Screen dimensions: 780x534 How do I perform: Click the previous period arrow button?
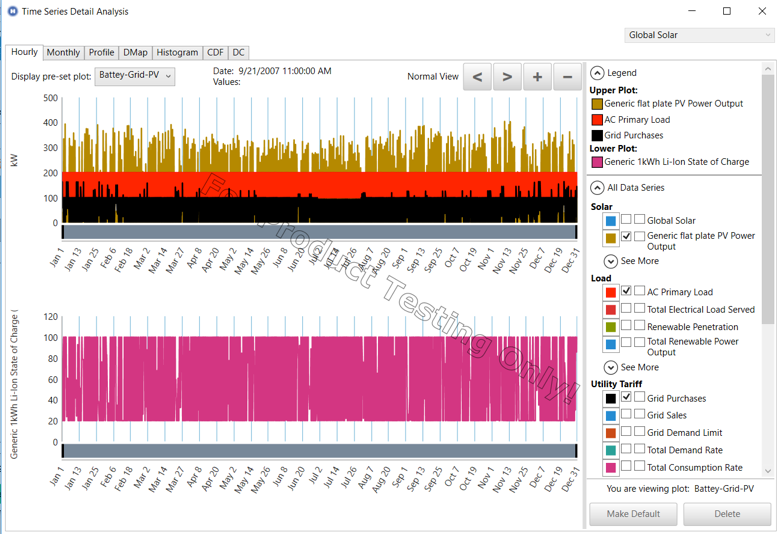point(477,77)
